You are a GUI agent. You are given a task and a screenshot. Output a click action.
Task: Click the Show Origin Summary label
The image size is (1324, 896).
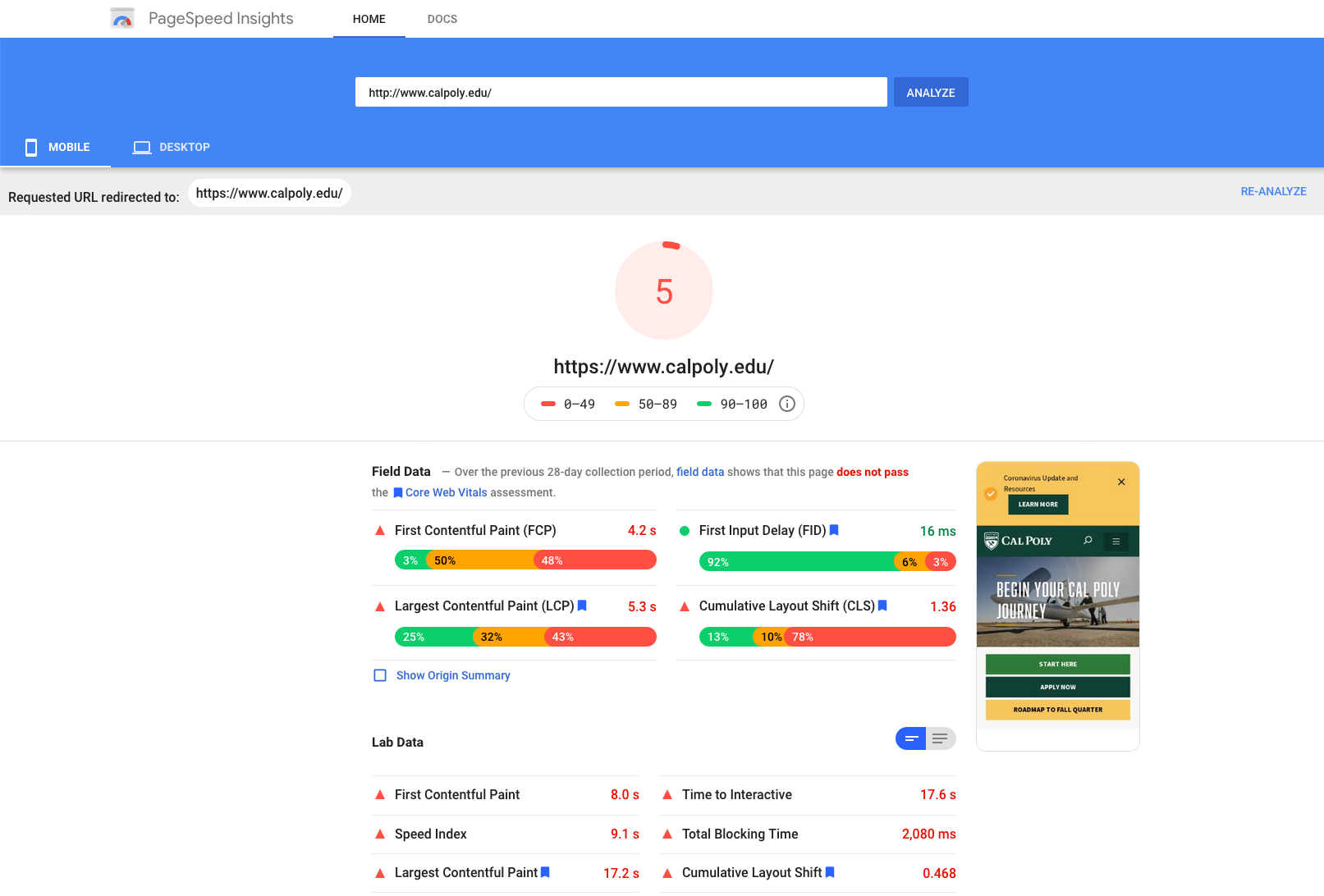click(453, 675)
